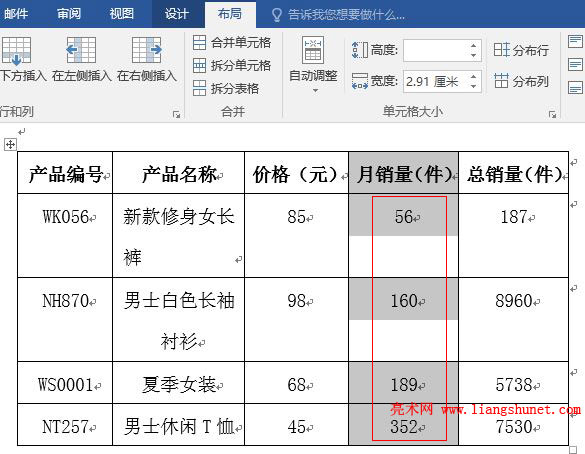Click the Tell Me (告诉我您想要做什么) search box
The image size is (585, 454).
(x=339, y=15)
